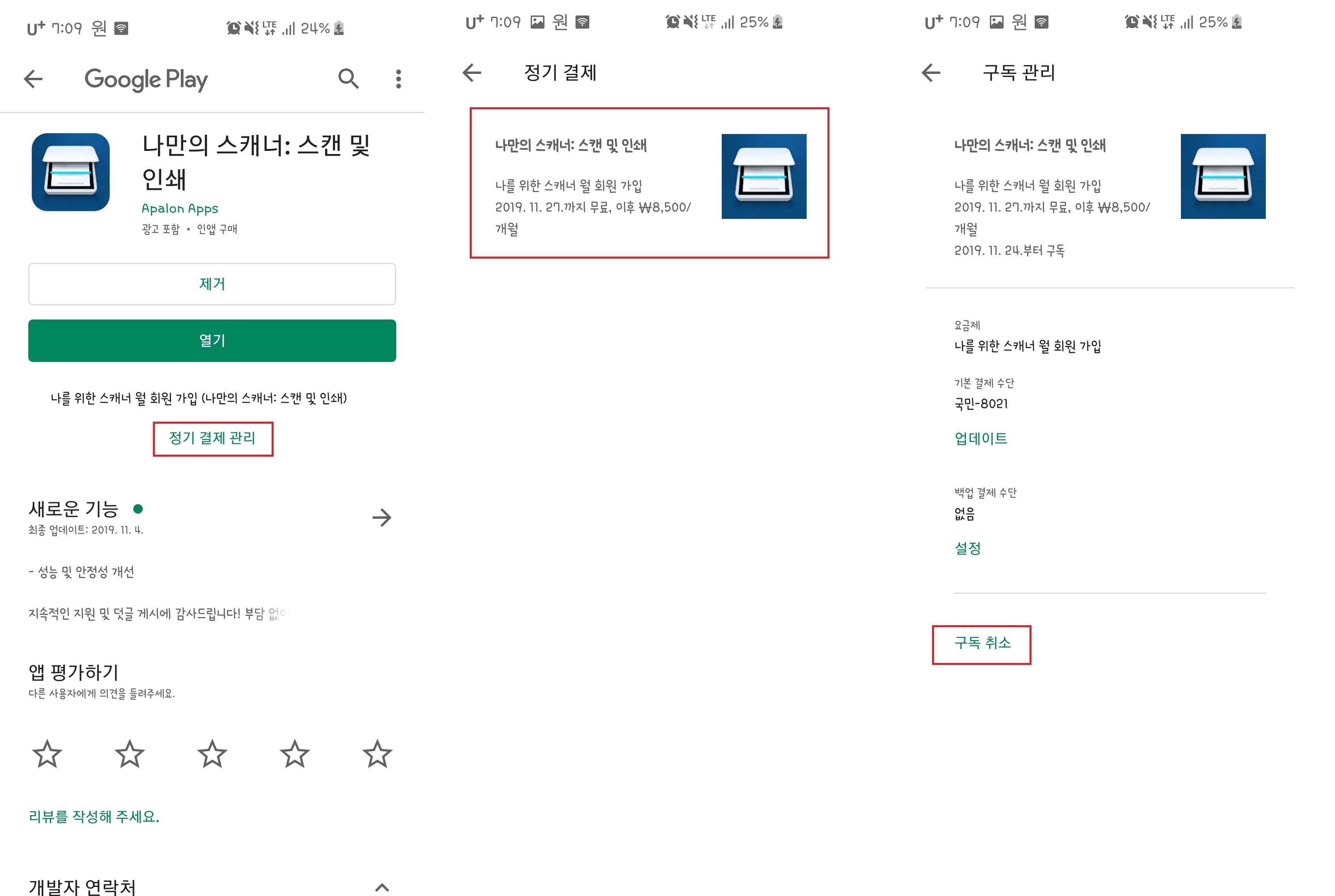Tap 앱 평가하기 heading

click(73, 672)
